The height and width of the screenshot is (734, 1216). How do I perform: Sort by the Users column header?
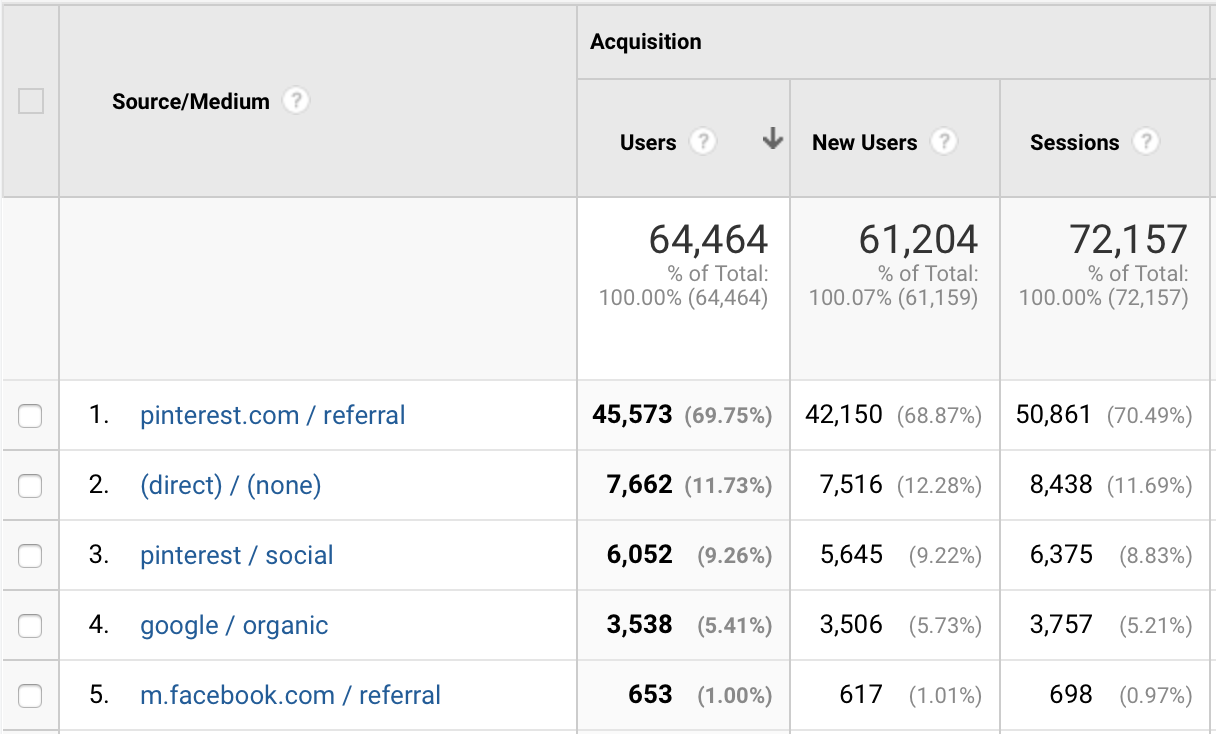click(648, 142)
